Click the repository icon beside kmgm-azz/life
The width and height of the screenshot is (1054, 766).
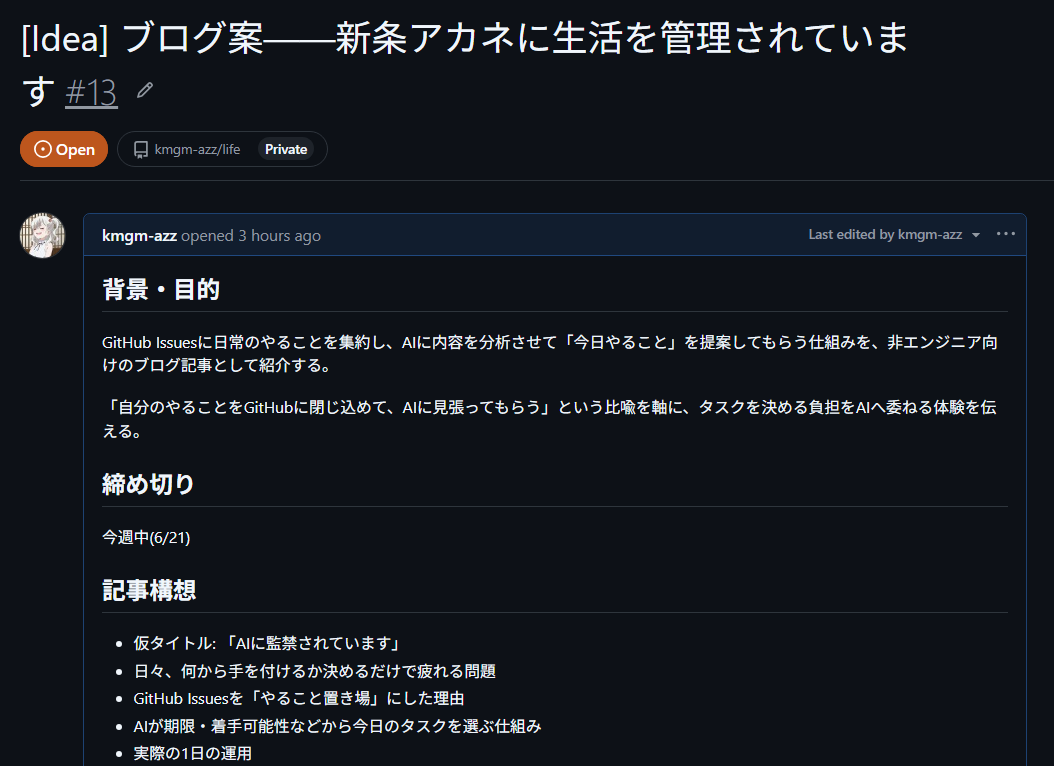tap(140, 149)
